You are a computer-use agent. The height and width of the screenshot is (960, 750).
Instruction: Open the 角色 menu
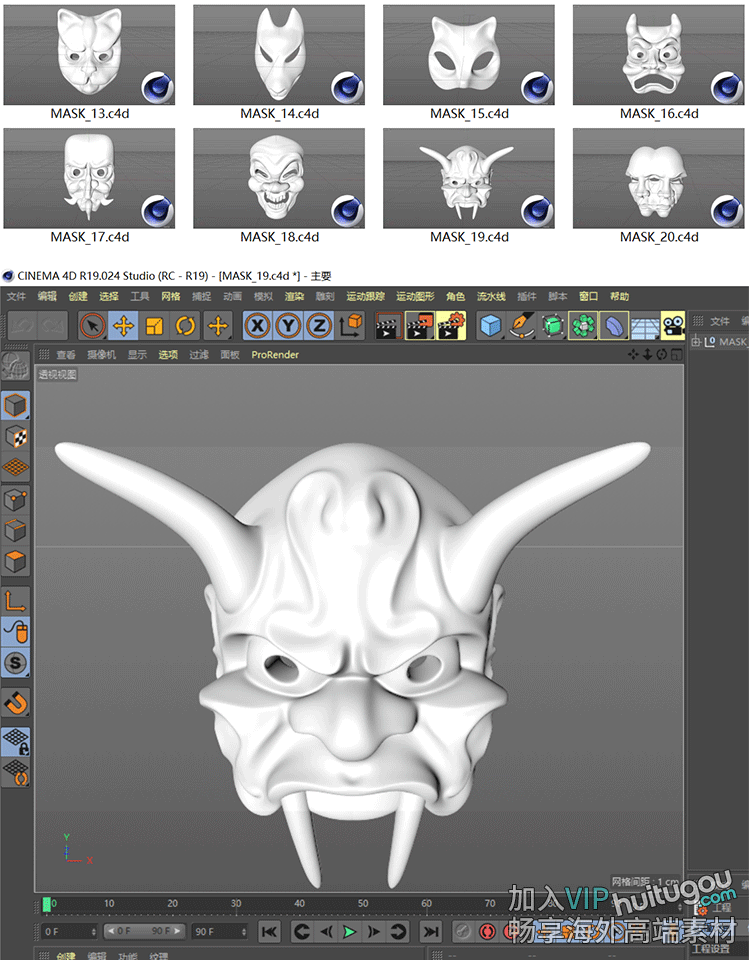point(455,296)
